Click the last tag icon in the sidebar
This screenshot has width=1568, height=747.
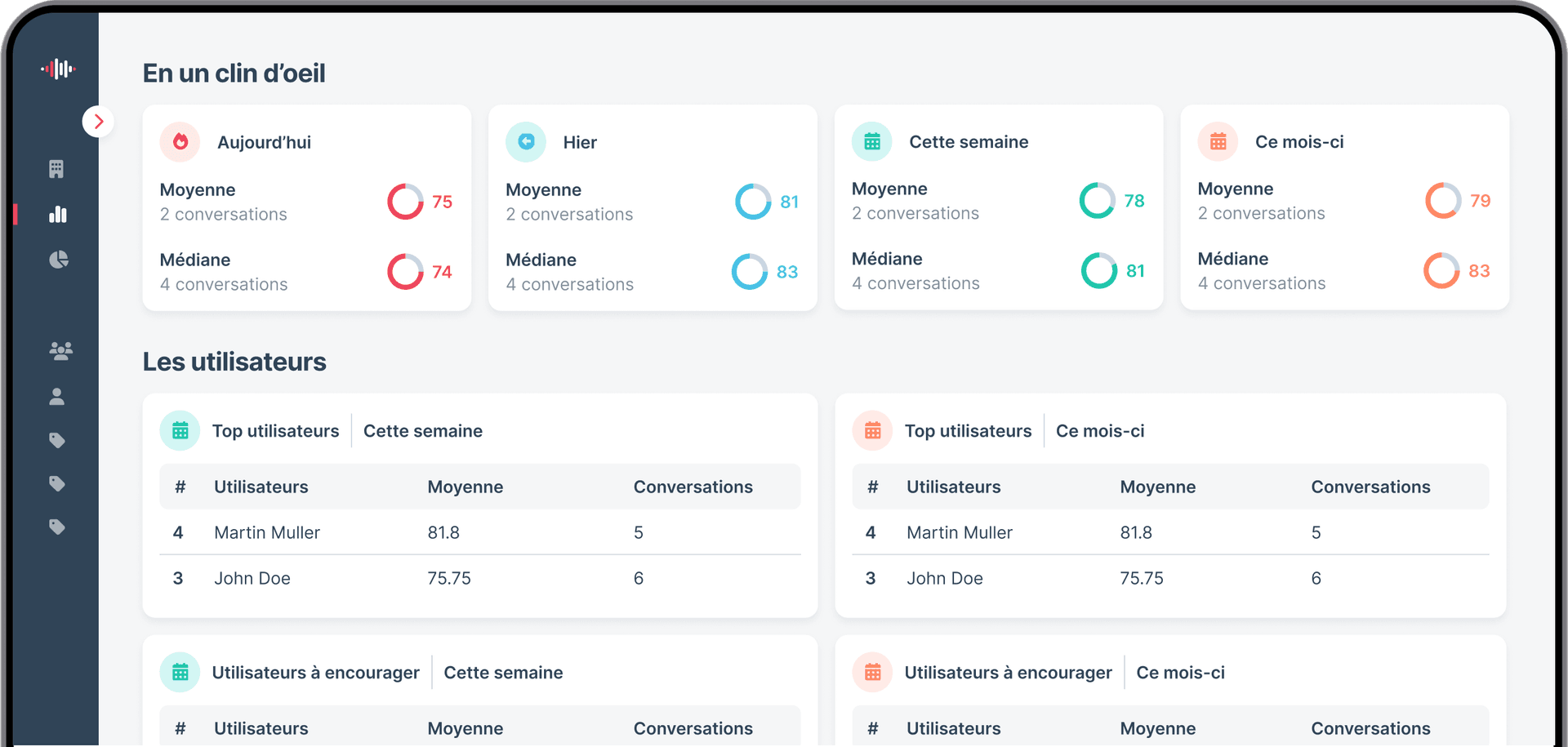(x=58, y=527)
